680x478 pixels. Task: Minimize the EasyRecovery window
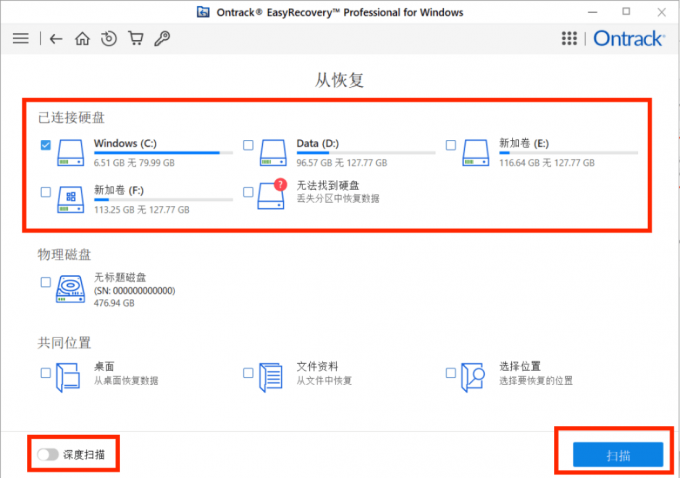[592, 12]
